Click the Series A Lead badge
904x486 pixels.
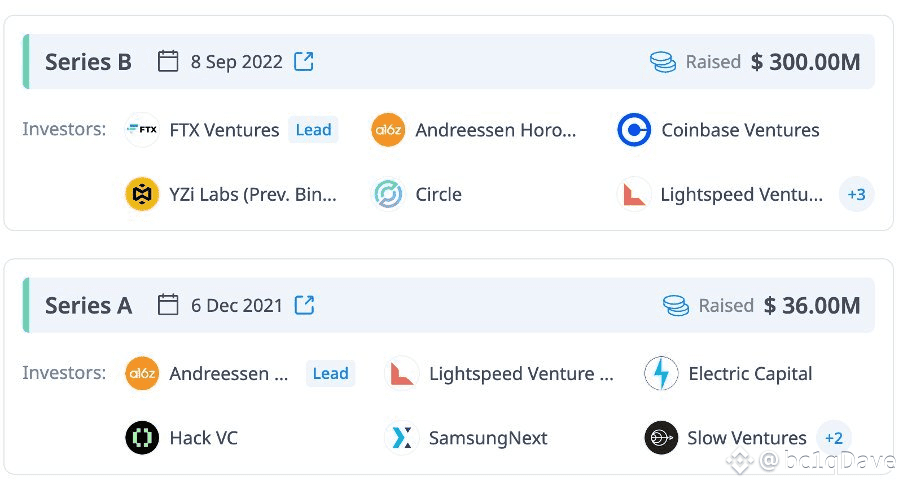tap(330, 374)
